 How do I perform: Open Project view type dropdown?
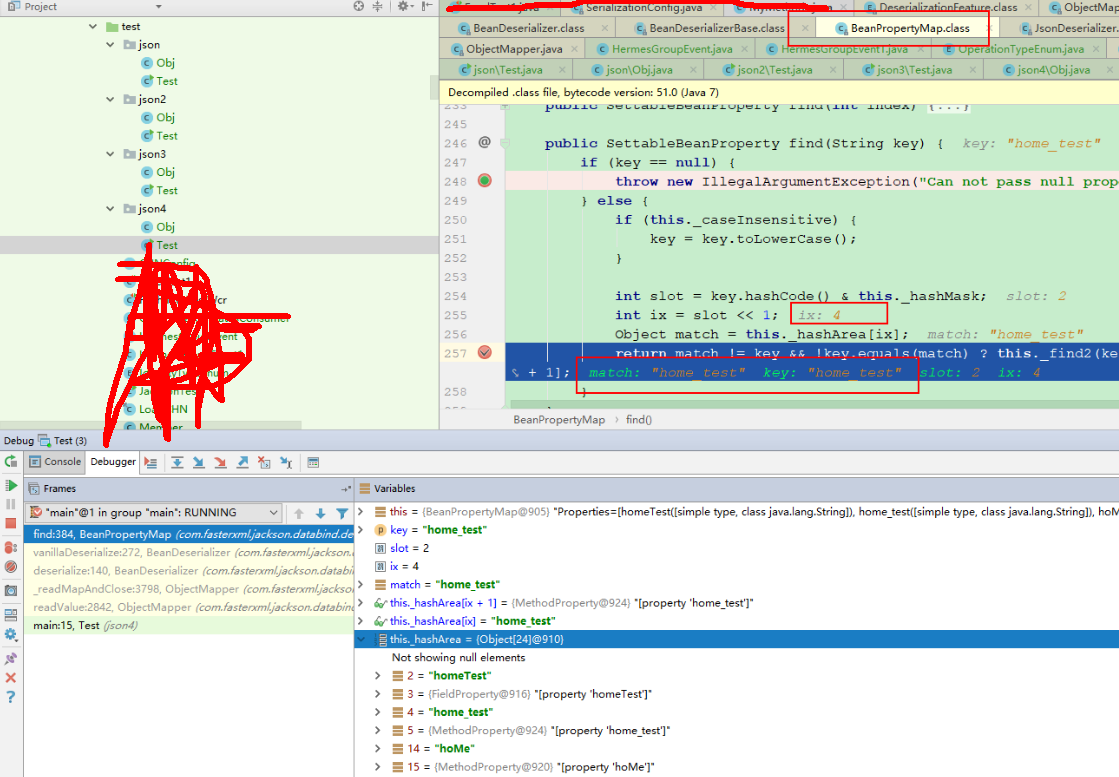158,6
